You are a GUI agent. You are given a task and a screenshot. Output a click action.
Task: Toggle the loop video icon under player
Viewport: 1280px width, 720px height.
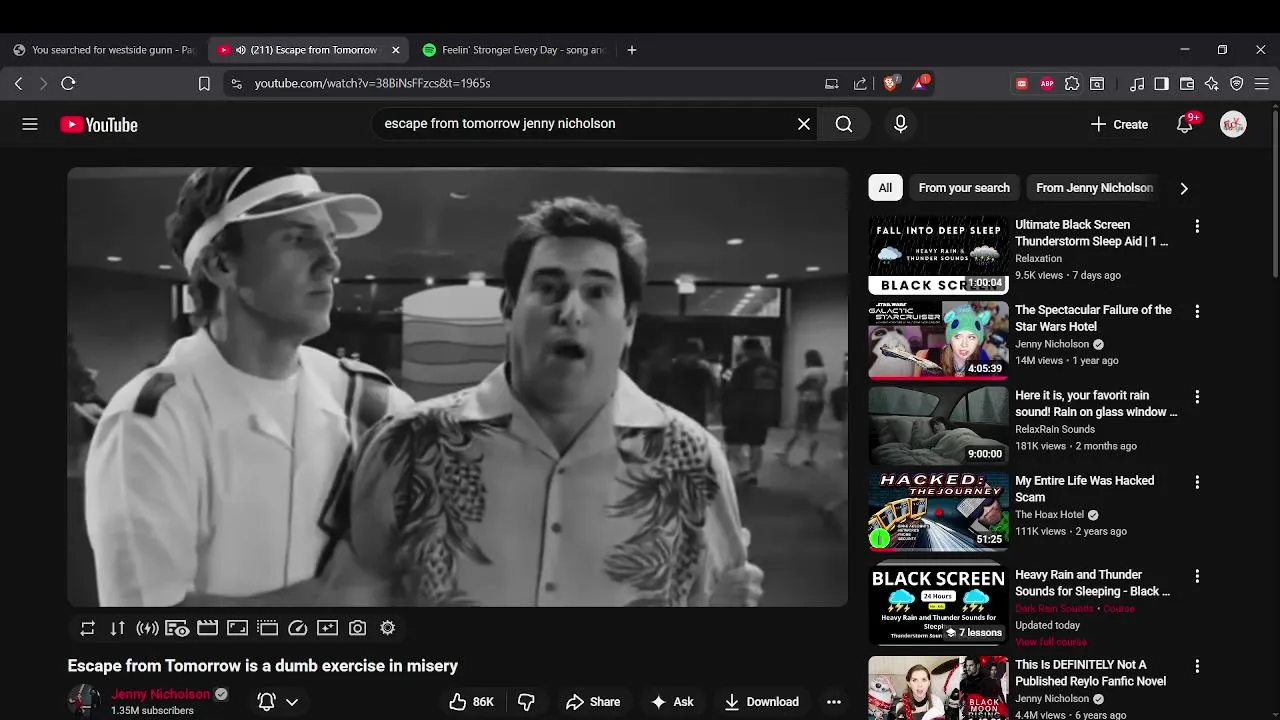[x=88, y=628]
